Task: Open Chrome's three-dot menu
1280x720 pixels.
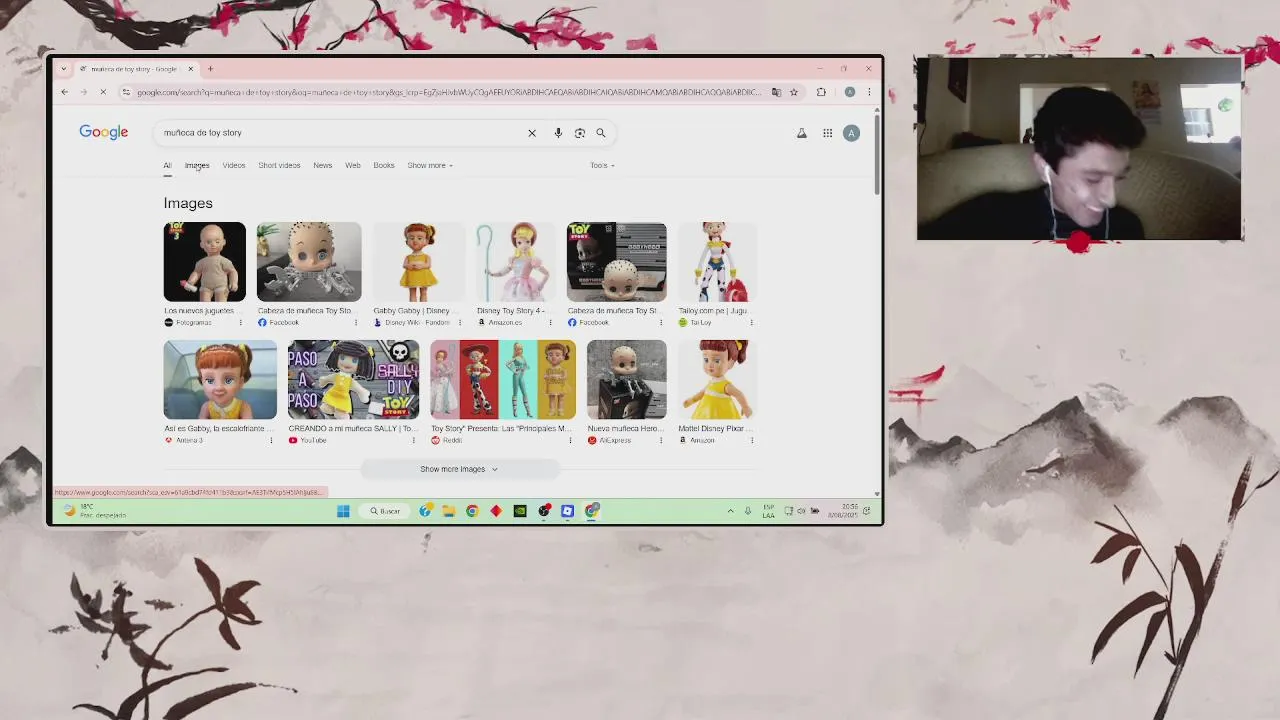Action: (x=869, y=92)
